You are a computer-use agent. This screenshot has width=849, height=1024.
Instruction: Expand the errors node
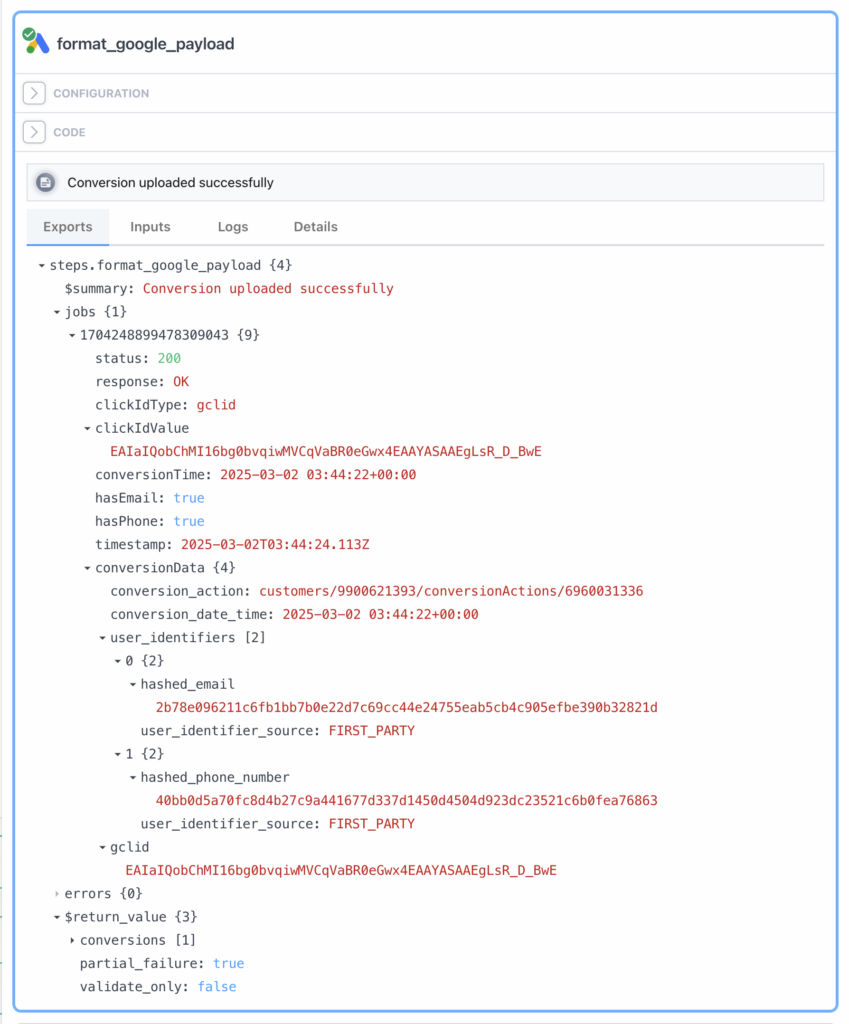pyautogui.click(x=57, y=893)
